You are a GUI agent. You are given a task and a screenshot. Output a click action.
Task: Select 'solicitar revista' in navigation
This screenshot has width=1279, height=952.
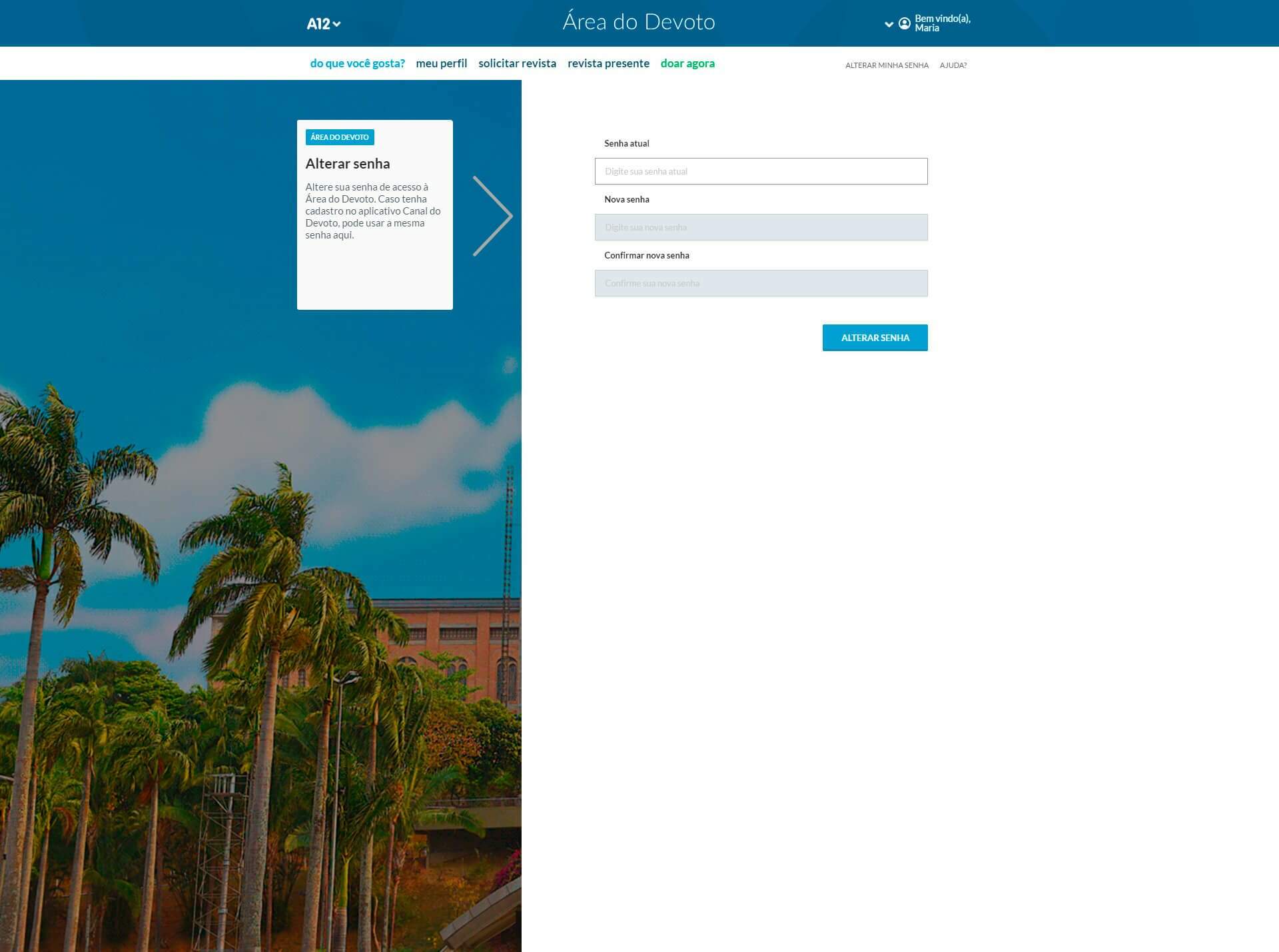(x=517, y=63)
